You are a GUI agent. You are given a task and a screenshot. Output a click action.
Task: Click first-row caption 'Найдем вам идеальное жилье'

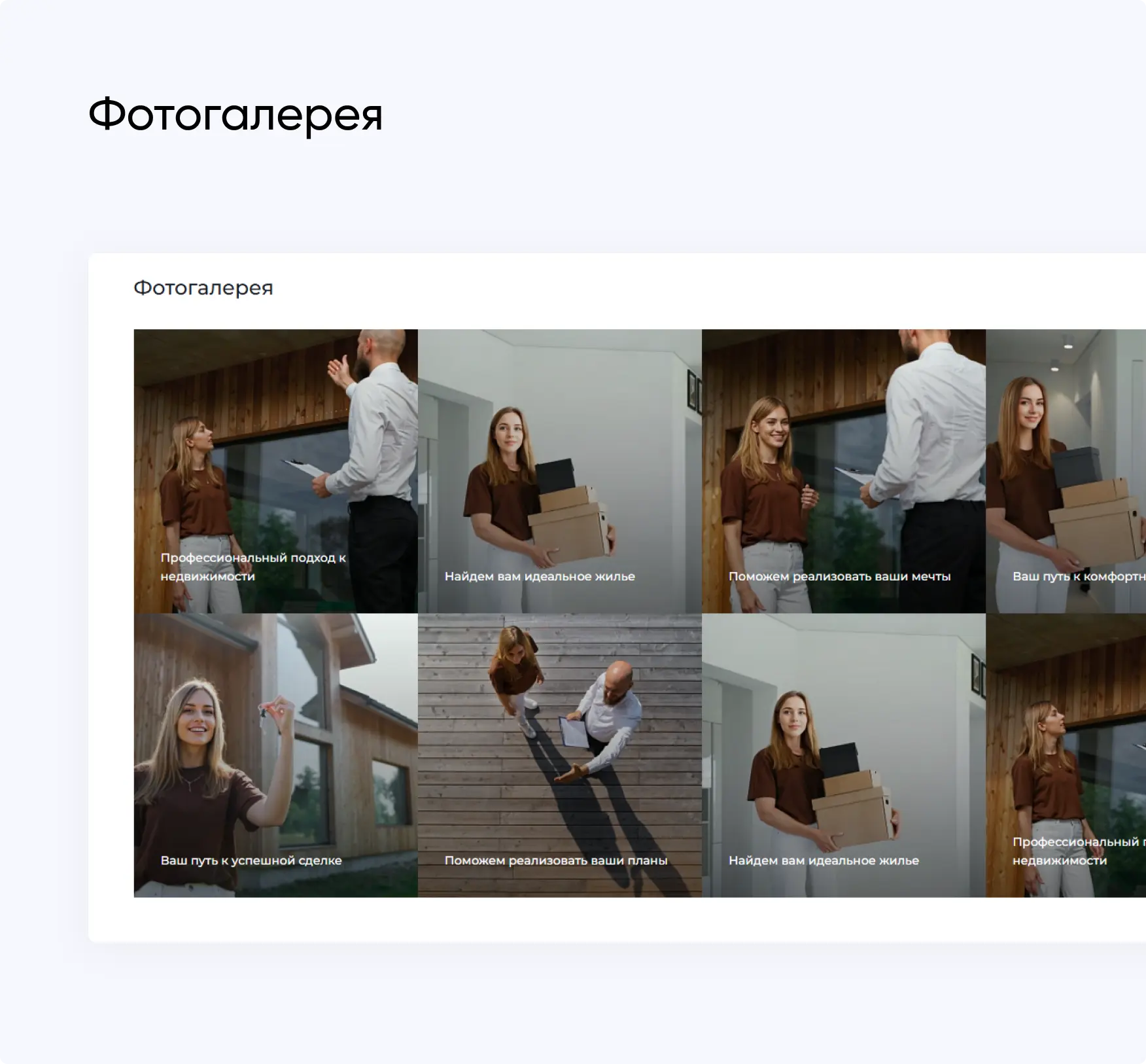pyautogui.click(x=540, y=576)
